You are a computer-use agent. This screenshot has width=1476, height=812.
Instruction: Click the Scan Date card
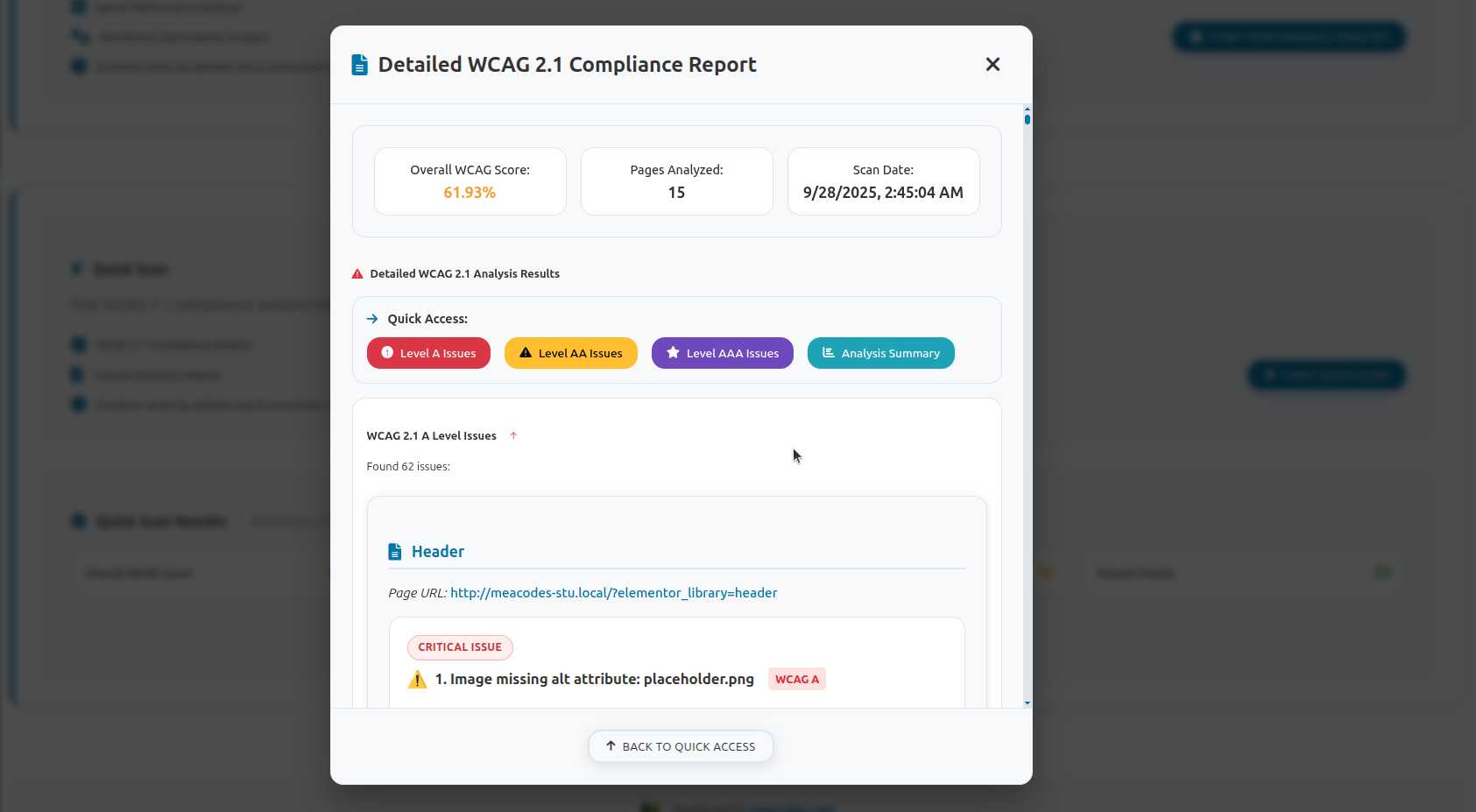[883, 181]
